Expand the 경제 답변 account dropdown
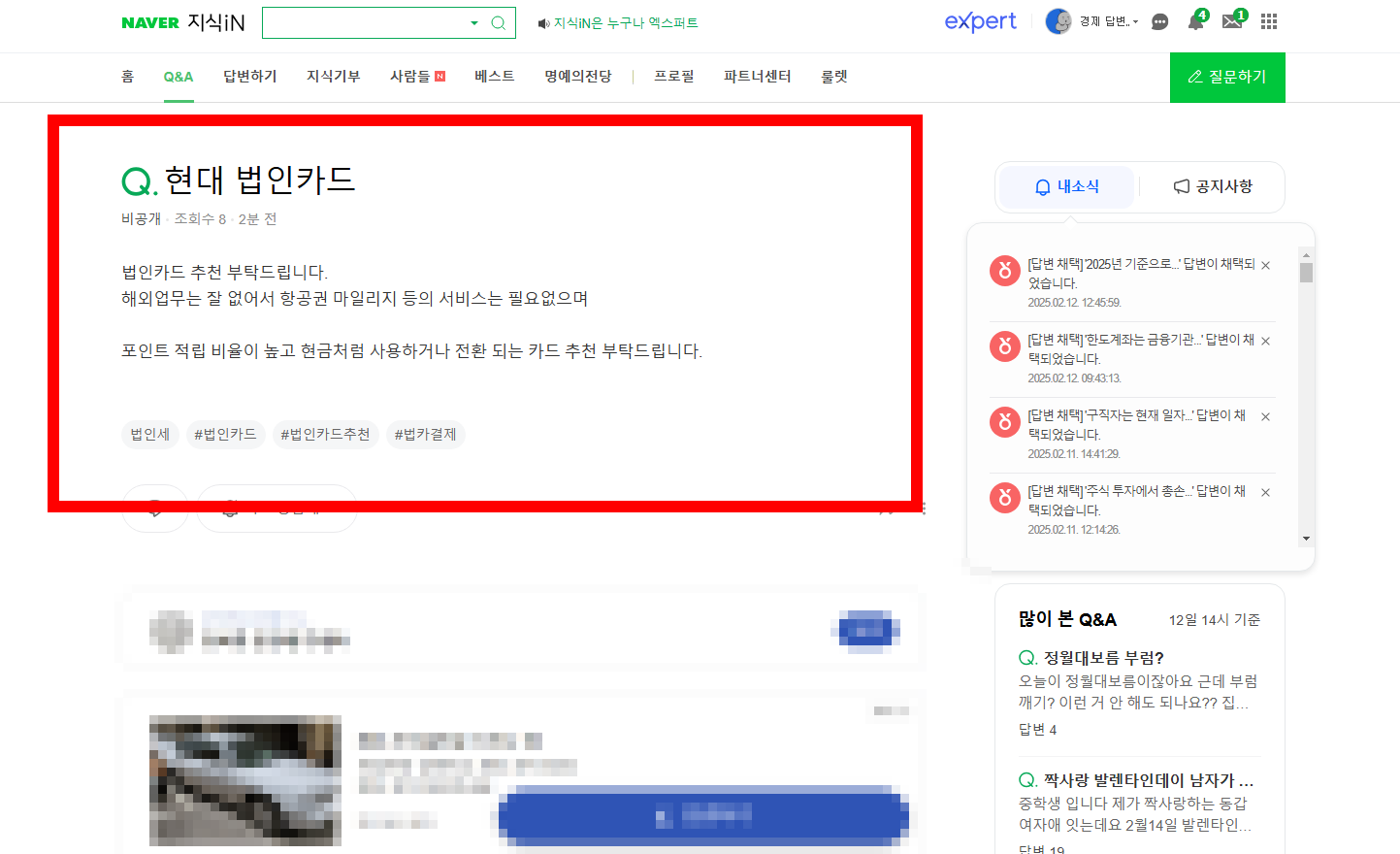Image resolution: width=1400 pixels, height=854 pixels. coord(1109,21)
